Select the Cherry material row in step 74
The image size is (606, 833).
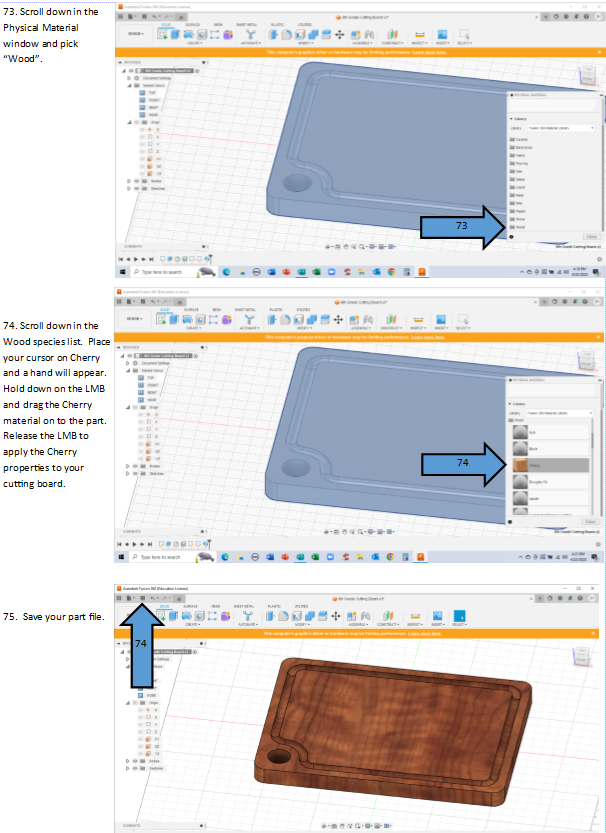click(x=550, y=465)
